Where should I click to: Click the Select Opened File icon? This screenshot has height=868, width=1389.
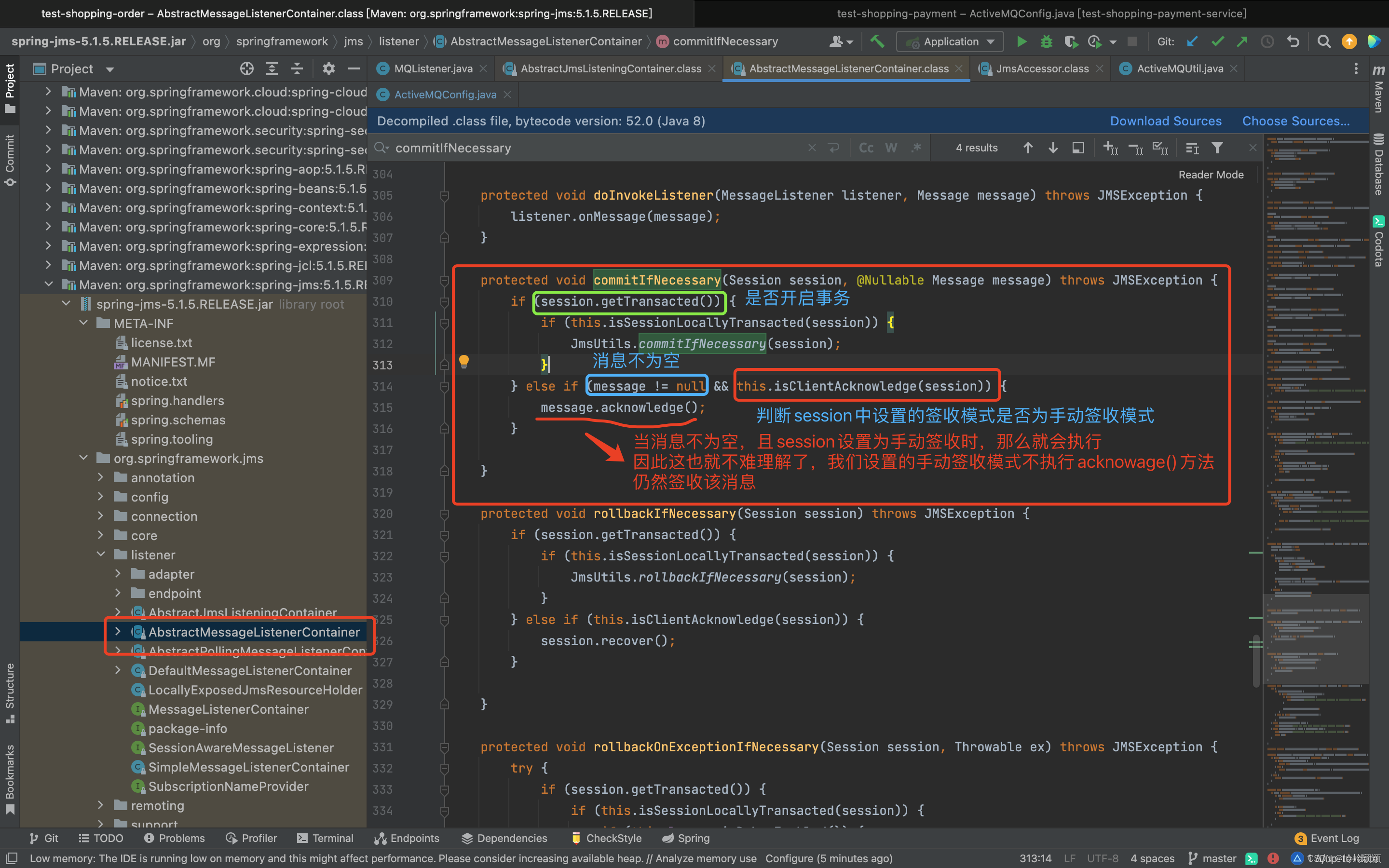(247, 69)
